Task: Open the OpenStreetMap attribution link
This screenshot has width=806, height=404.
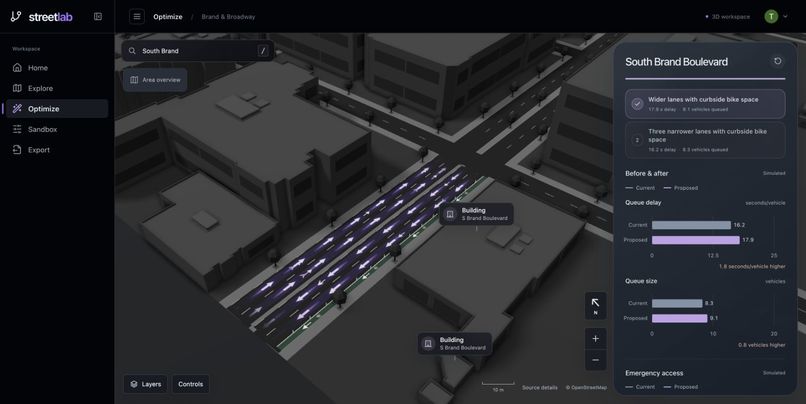Action: point(586,388)
